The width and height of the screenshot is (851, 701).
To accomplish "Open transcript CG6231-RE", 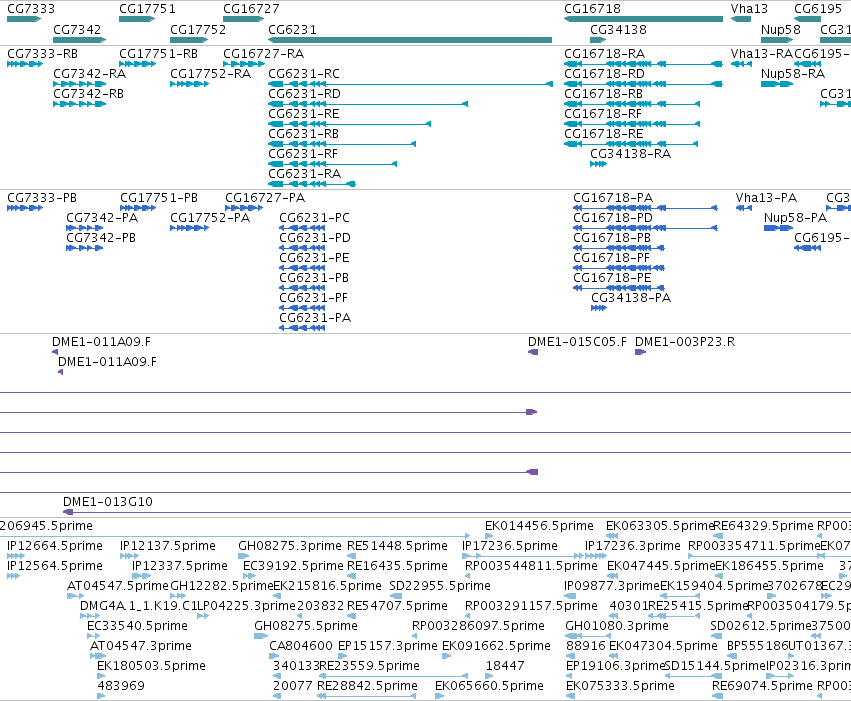I will tap(304, 114).
